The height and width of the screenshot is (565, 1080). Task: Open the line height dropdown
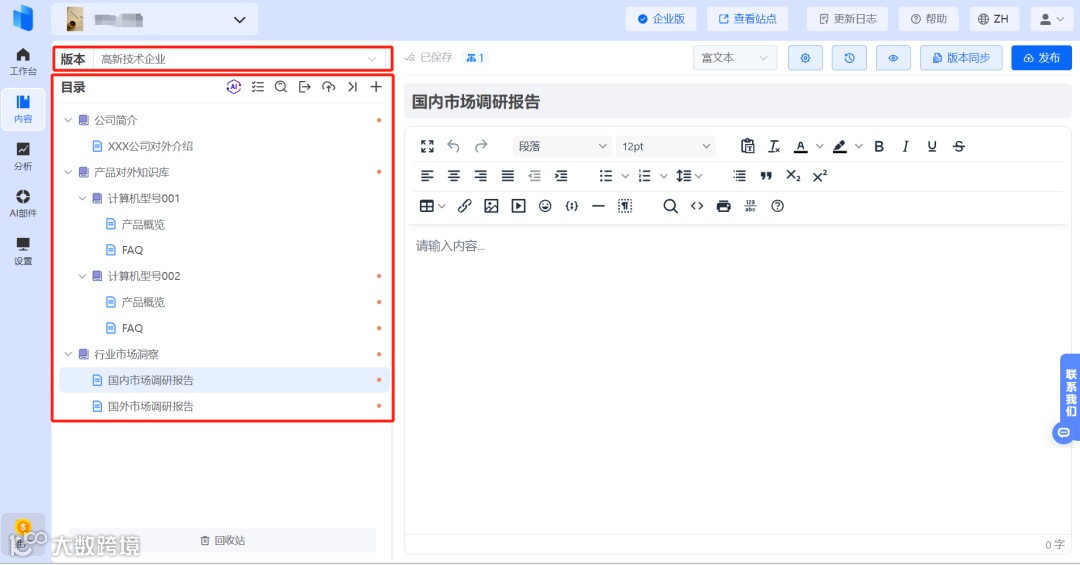[x=689, y=176]
